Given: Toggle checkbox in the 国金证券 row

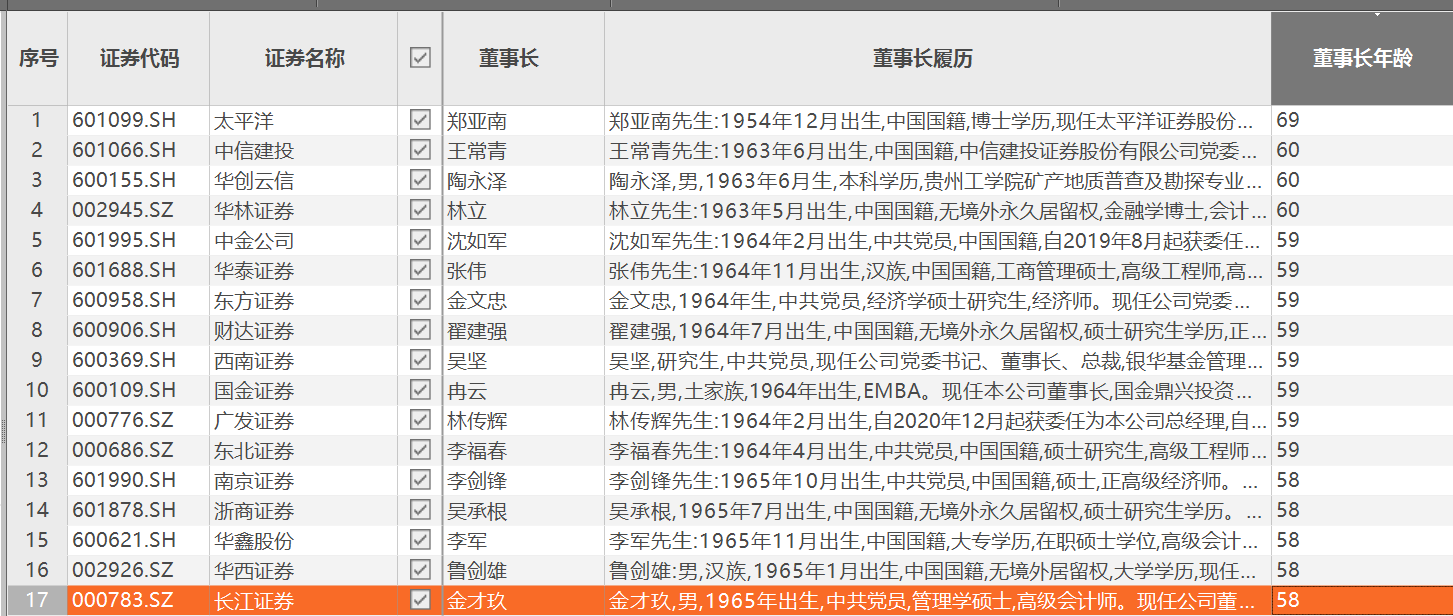Looking at the screenshot, I should [x=420, y=390].
